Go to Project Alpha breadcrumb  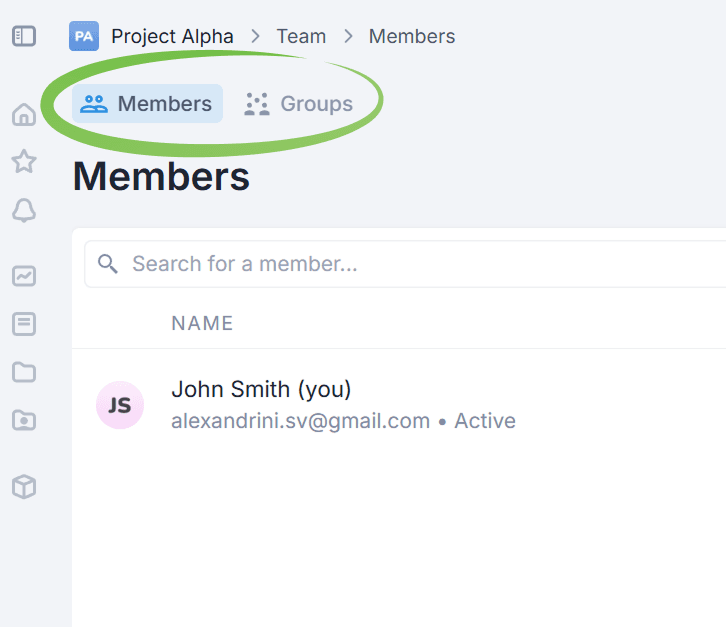[x=172, y=37]
